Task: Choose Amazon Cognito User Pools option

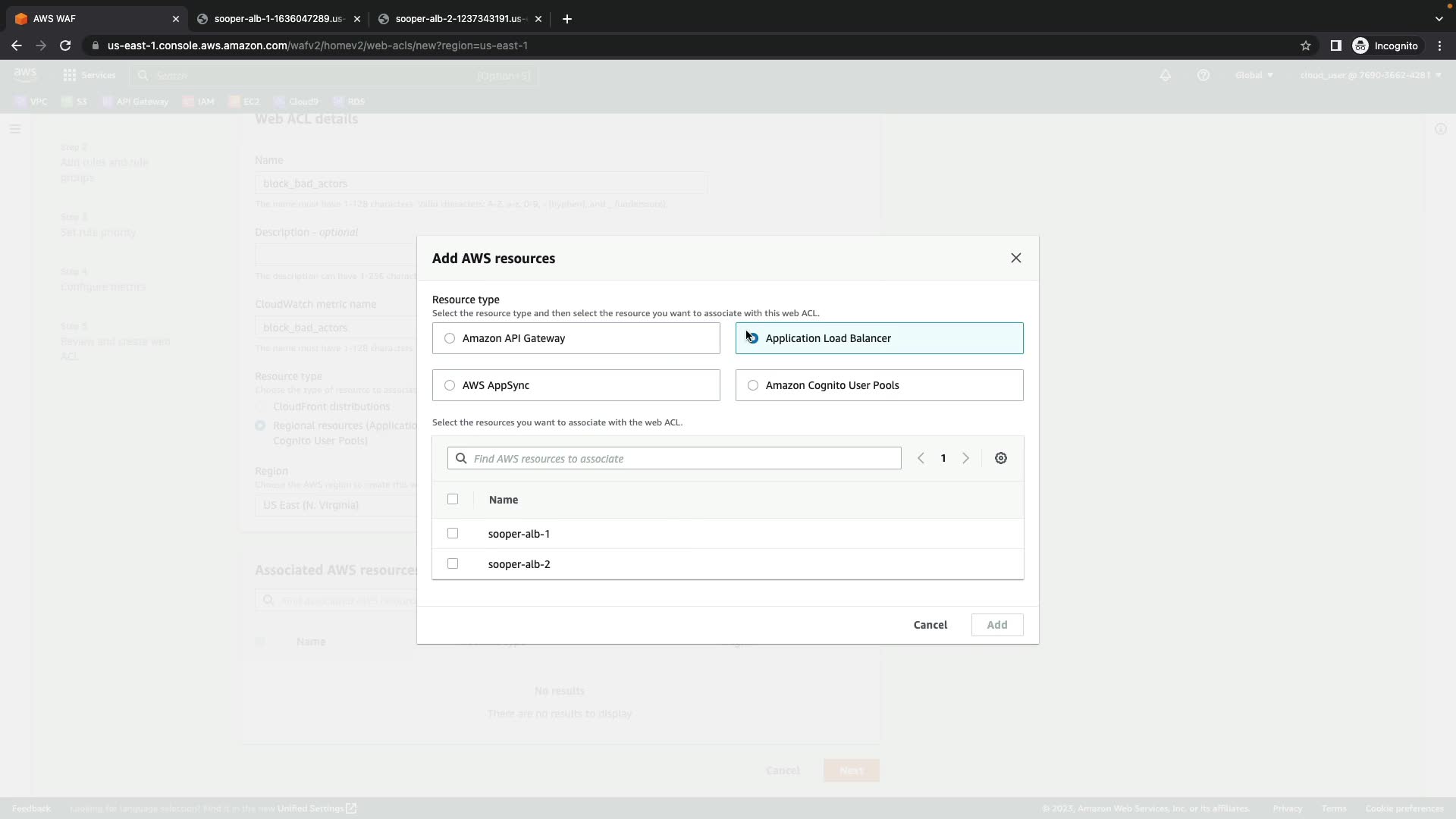Action: tap(753, 385)
